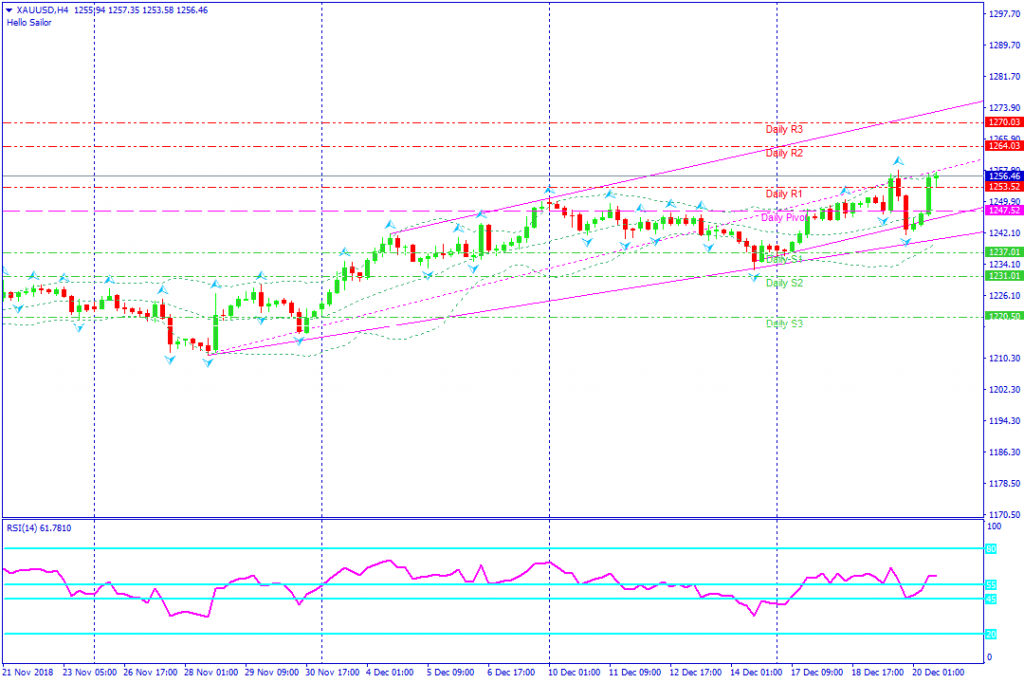The image size is (1024, 683).
Task: Click the XAUUSD,H4 dropdown triangle
Action: pyautogui.click(x=9, y=10)
